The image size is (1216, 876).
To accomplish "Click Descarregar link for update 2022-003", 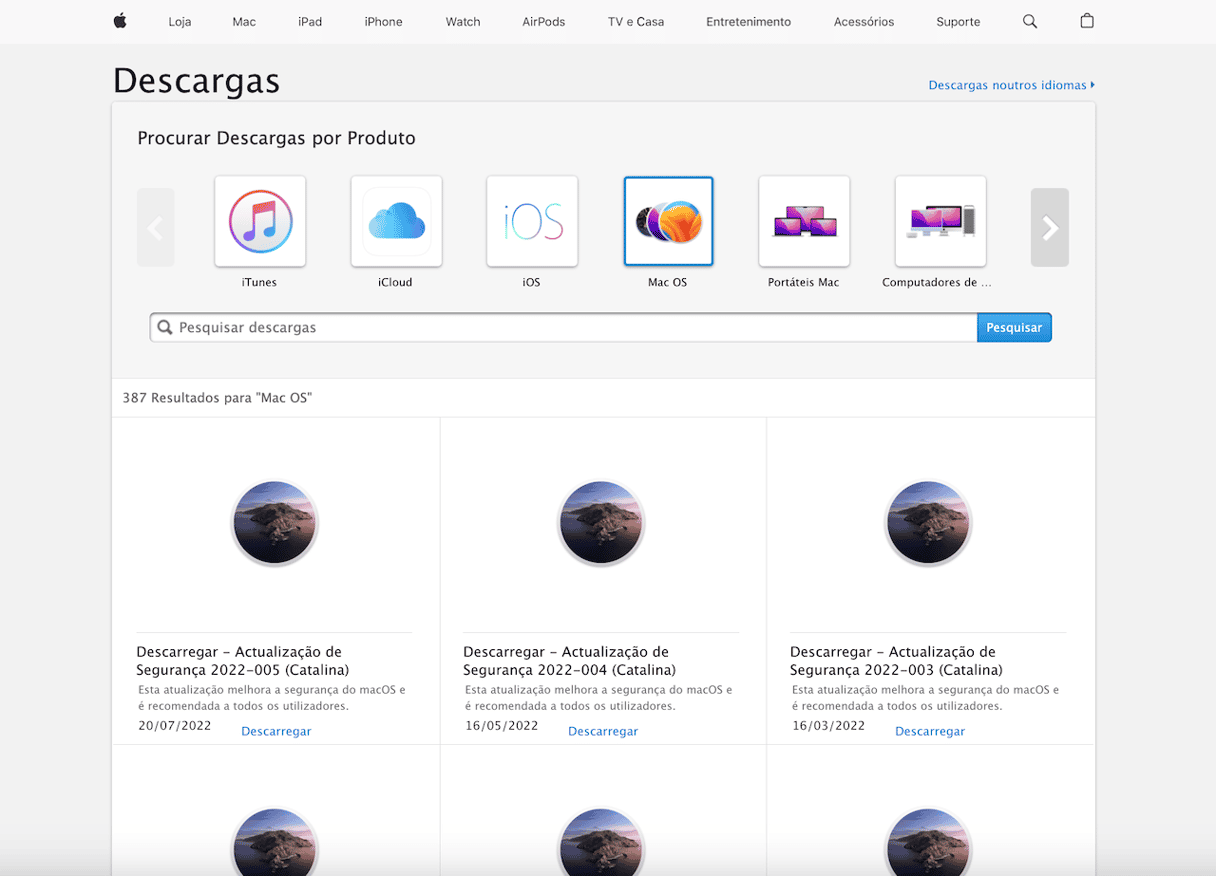I will [930, 731].
